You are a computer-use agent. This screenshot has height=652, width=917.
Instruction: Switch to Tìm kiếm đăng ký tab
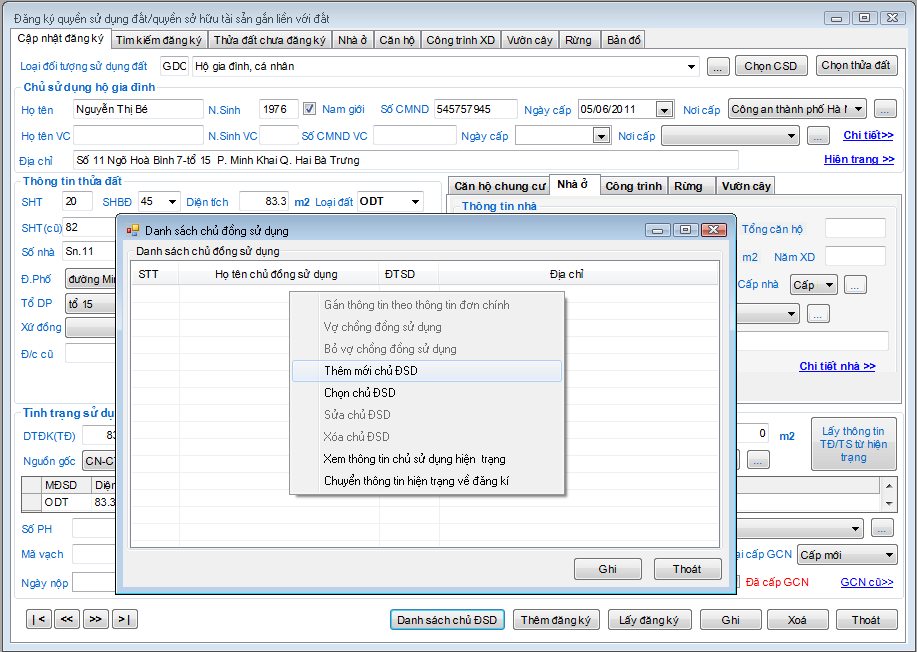[159, 40]
